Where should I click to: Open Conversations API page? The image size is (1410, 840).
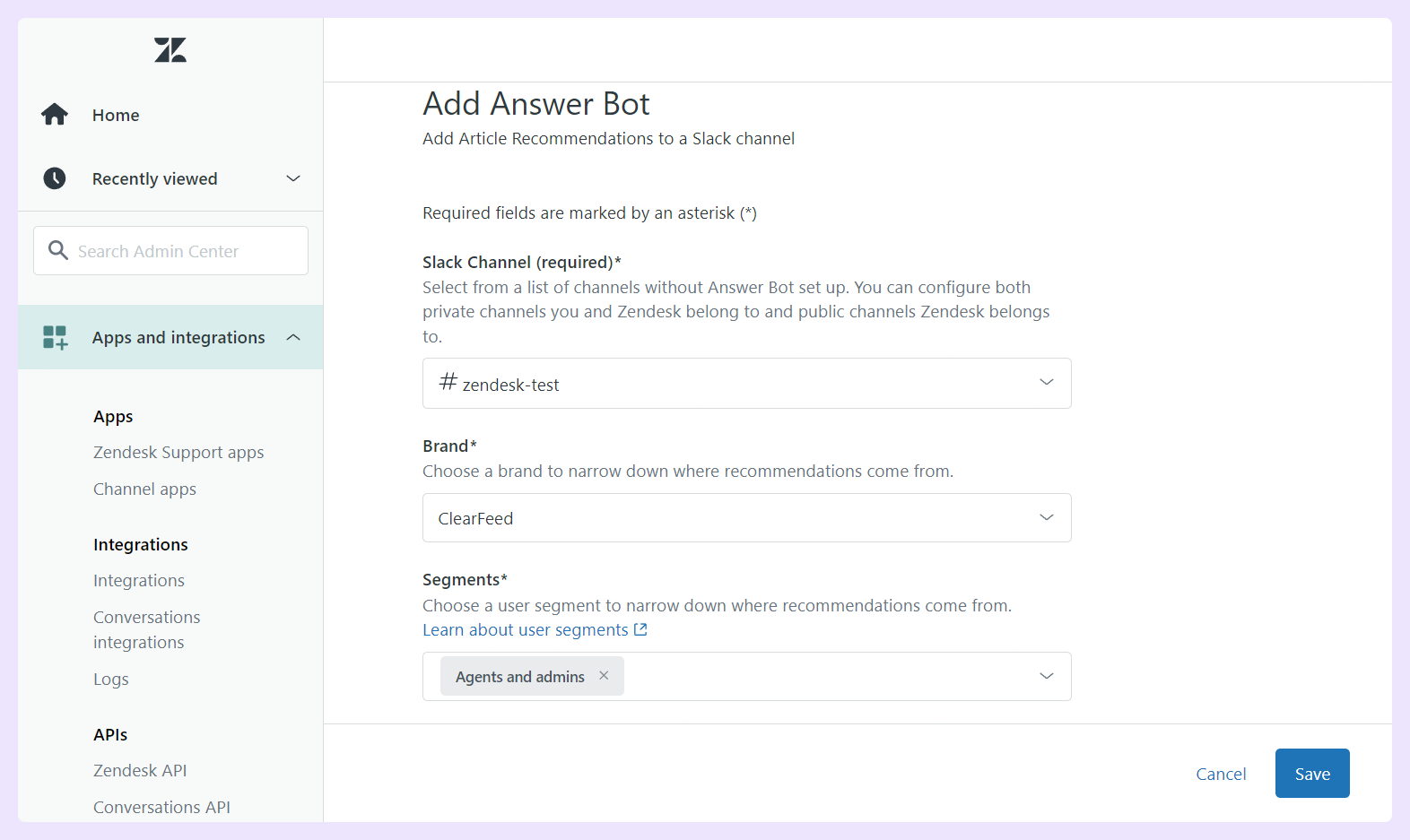coord(161,807)
